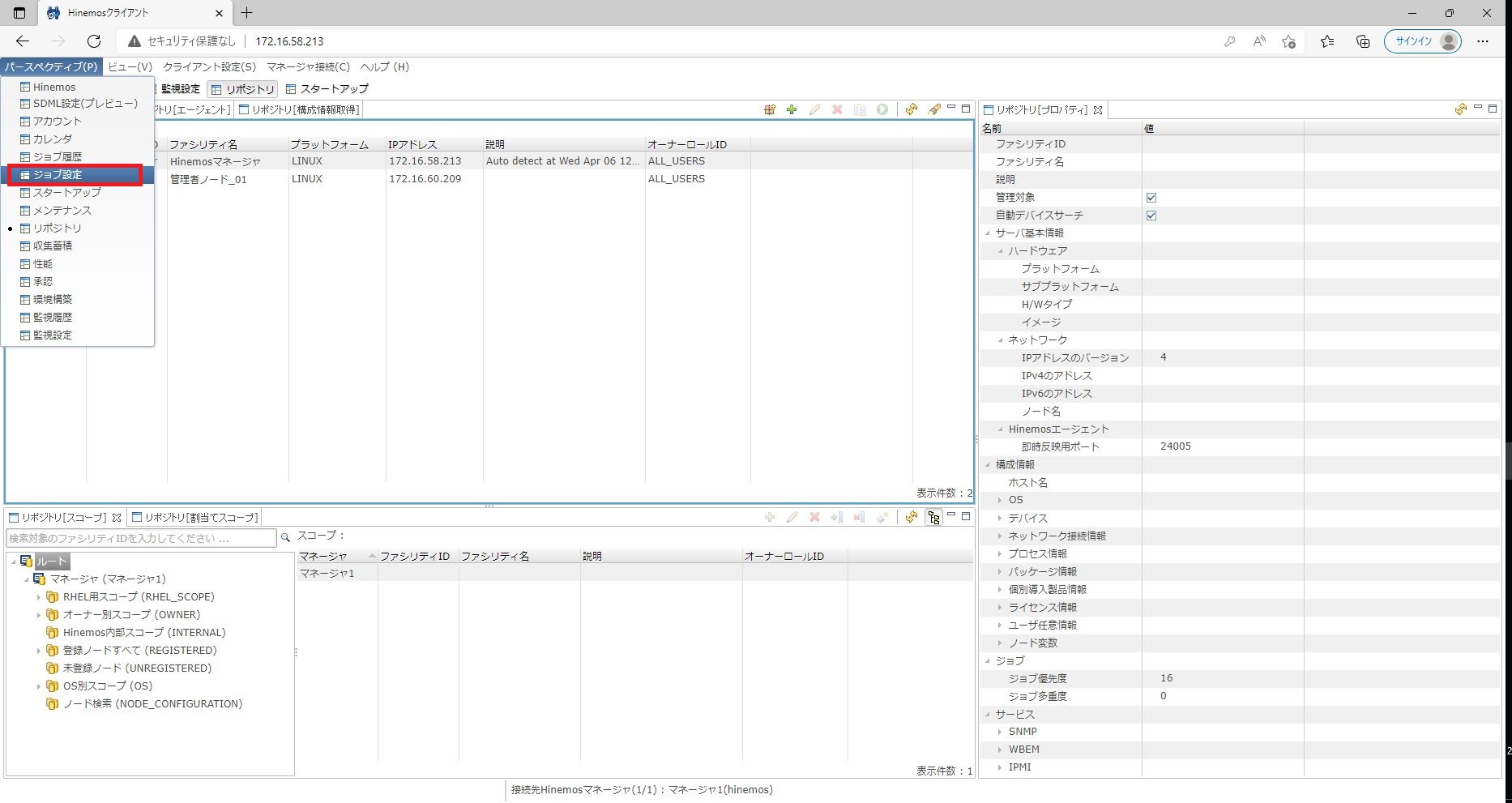
Task: Click the assign-node icon in scope toolbar
Action: coord(837,517)
